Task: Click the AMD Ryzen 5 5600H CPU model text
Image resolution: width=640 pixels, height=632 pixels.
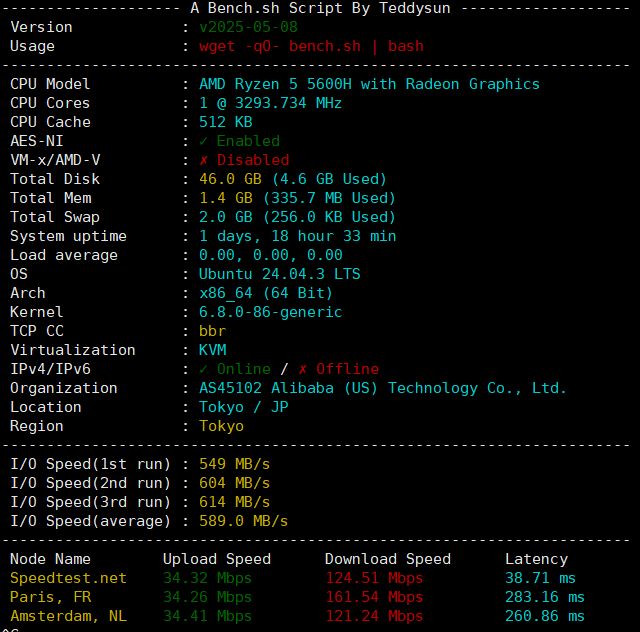Action: (369, 84)
